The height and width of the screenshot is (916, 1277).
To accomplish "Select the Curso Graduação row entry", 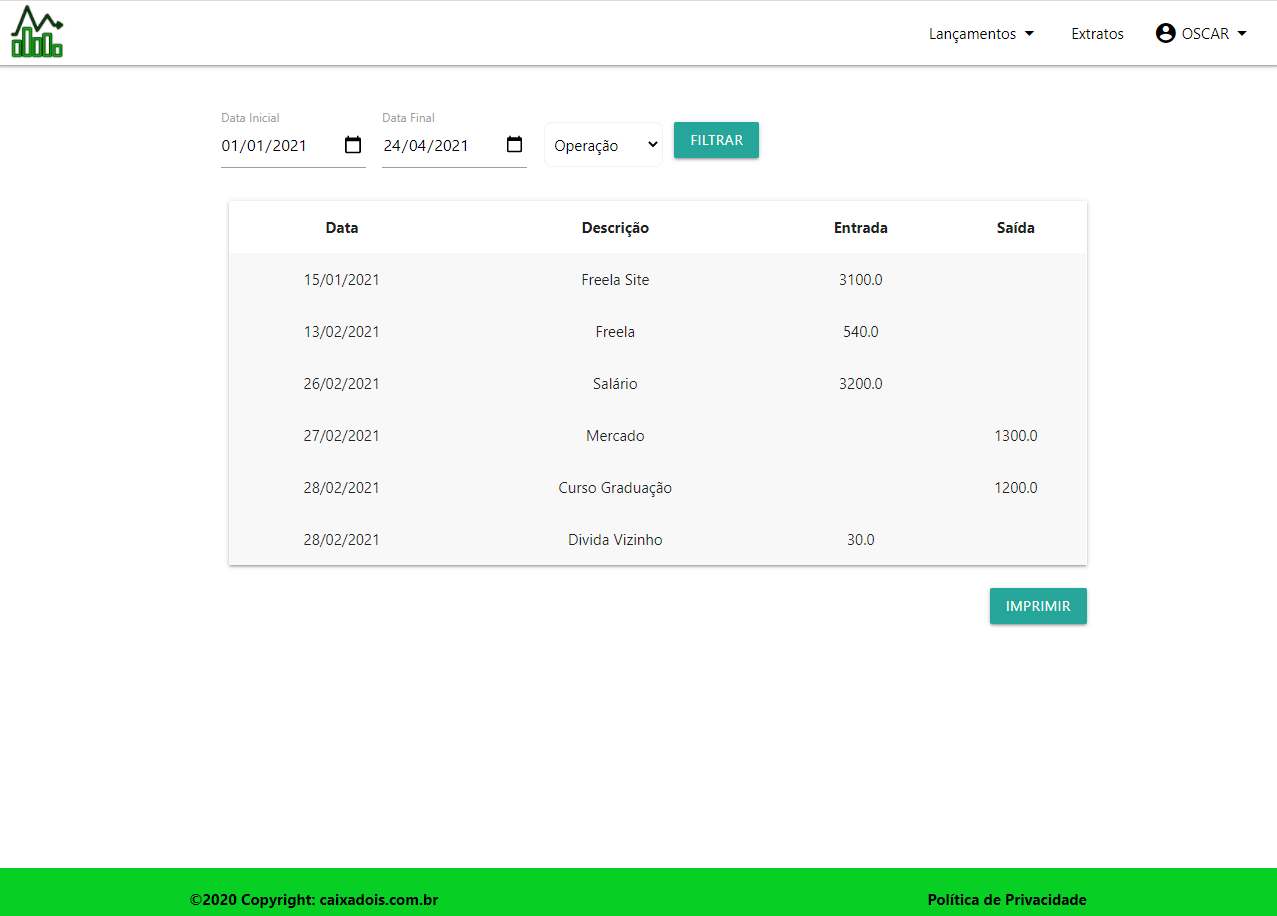I will [x=615, y=488].
